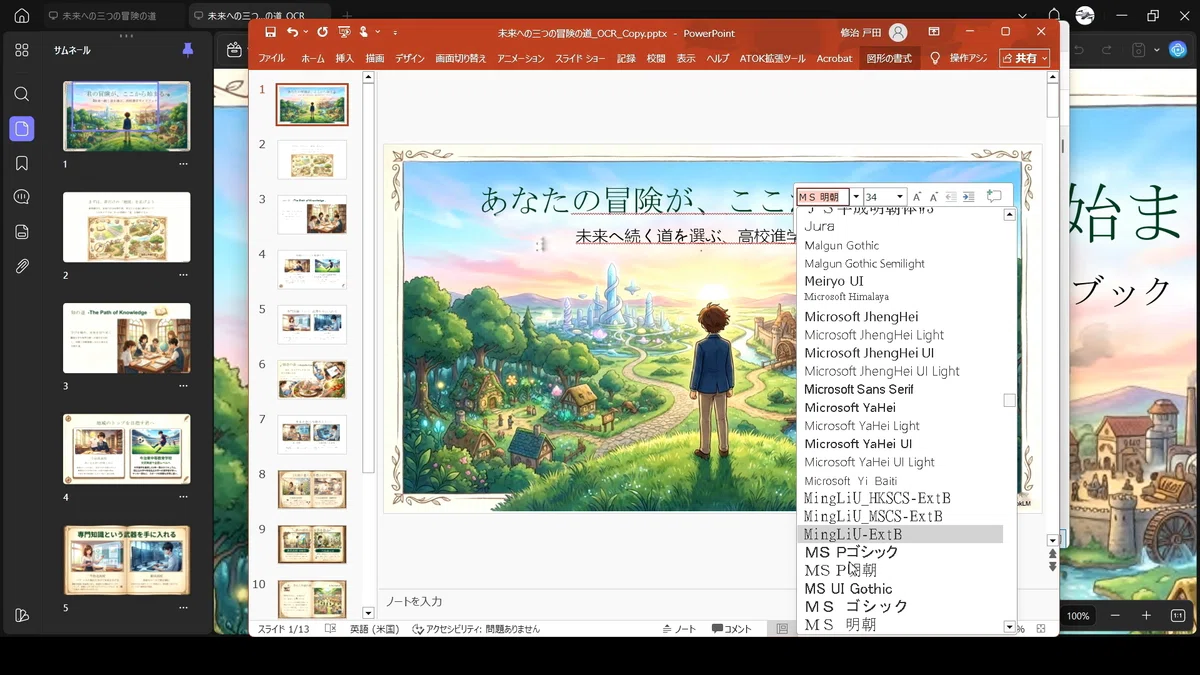This screenshot has height=675, width=1200.
Task: Click 操作アシスト search box
Action: coord(968,58)
